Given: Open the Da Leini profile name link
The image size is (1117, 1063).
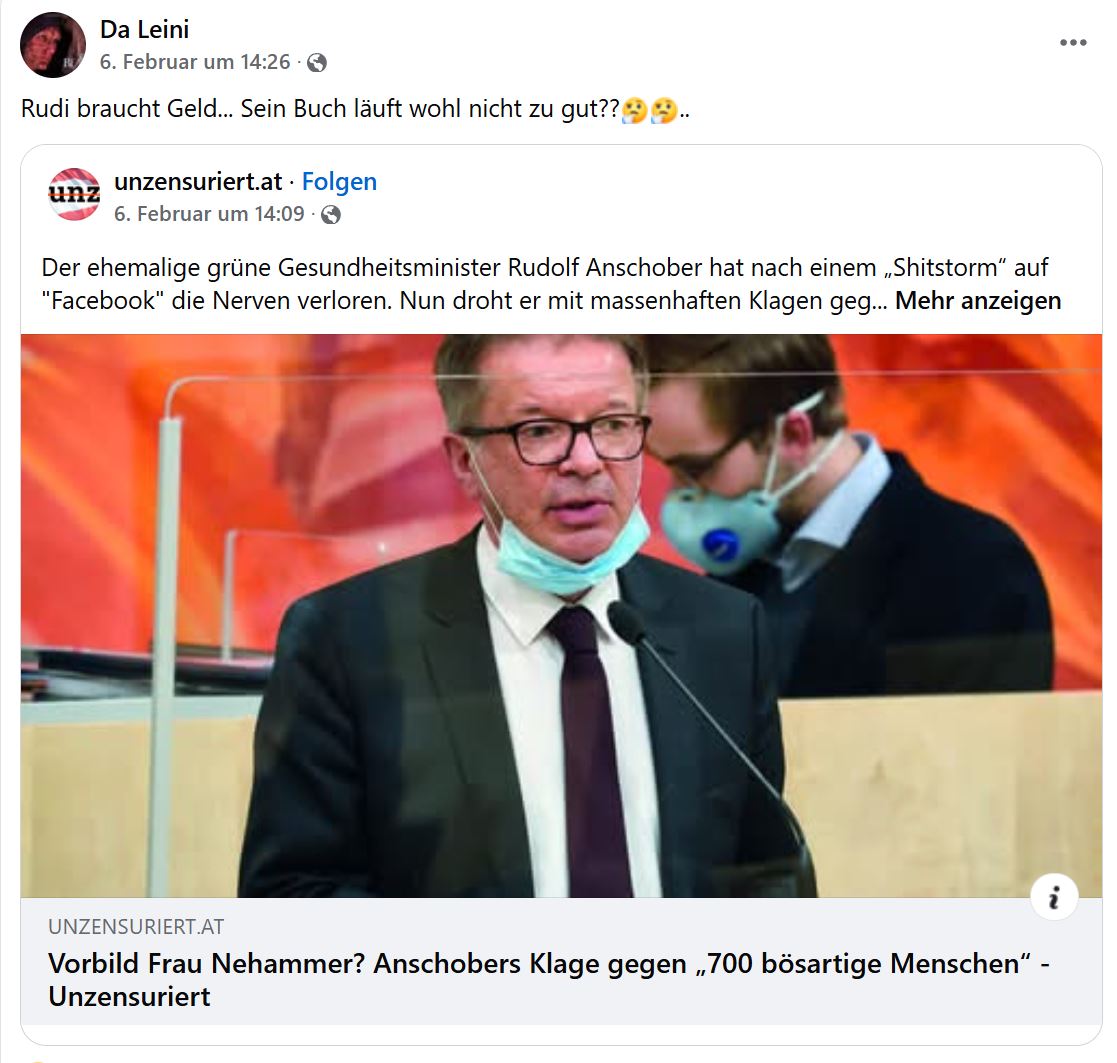Looking at the screenshot, I should pos(145,29).
